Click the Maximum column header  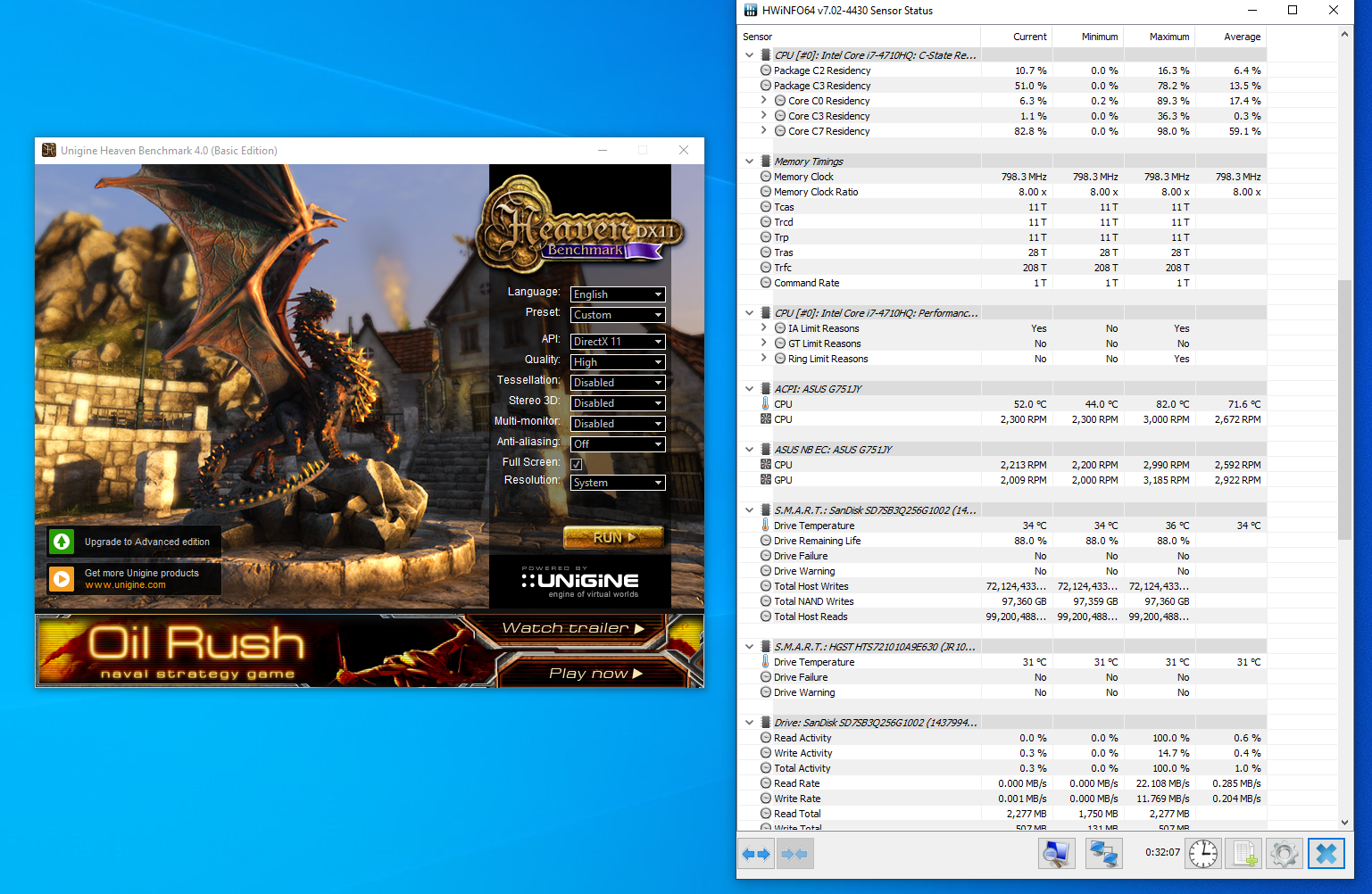[1168, 37]
